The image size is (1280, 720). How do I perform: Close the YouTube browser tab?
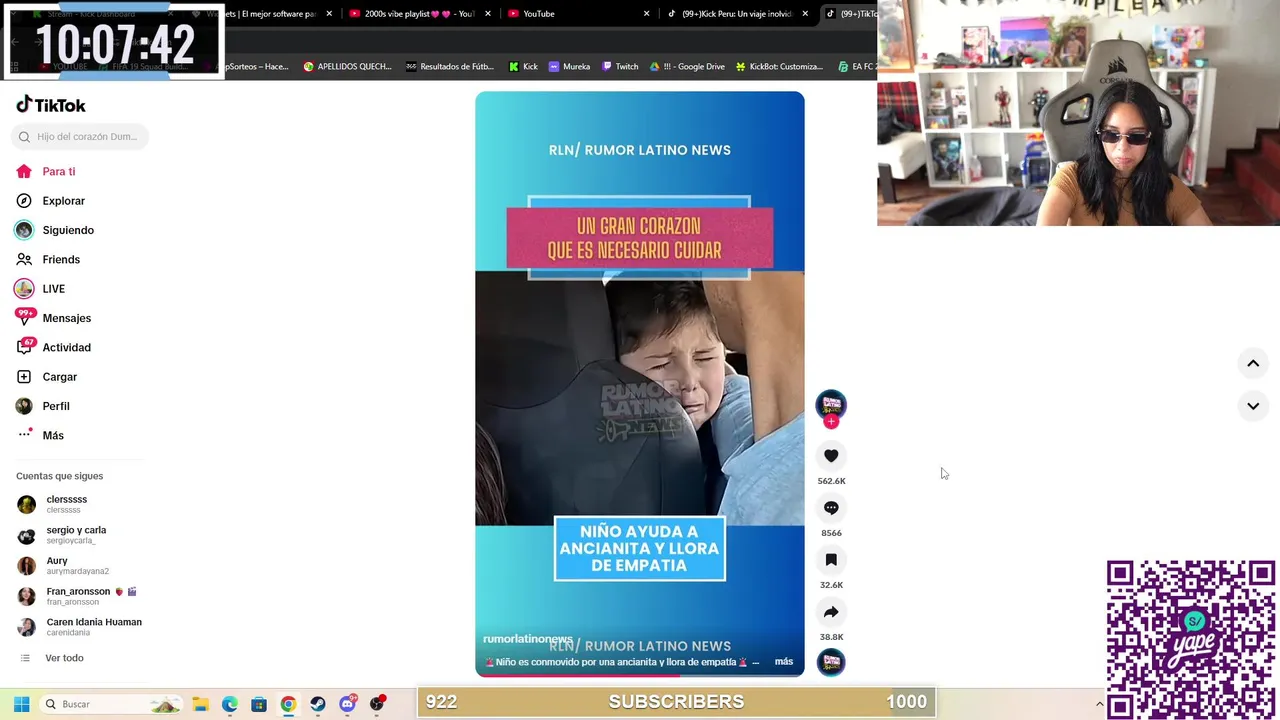[x=646, y=14]
